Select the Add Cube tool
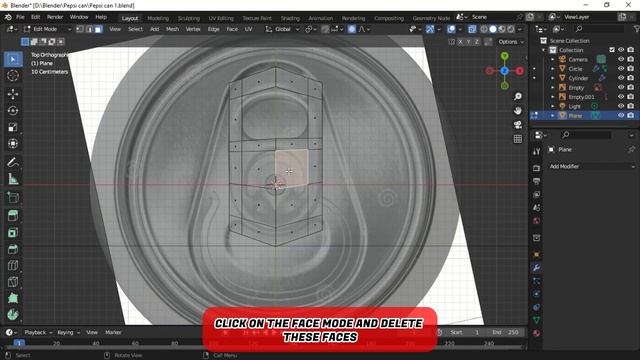The width and height of the screenshot is (640, 360). (13, 198)
